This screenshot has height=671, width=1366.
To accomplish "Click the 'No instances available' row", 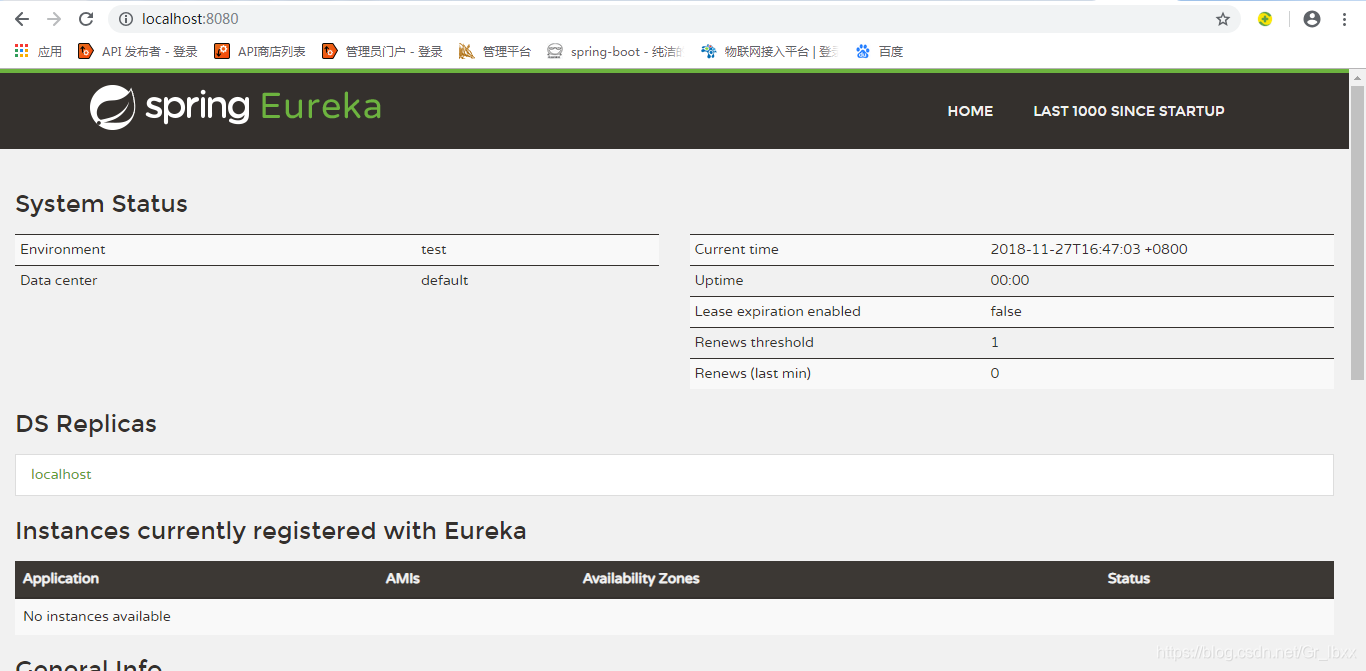I will tap(674, 616).
